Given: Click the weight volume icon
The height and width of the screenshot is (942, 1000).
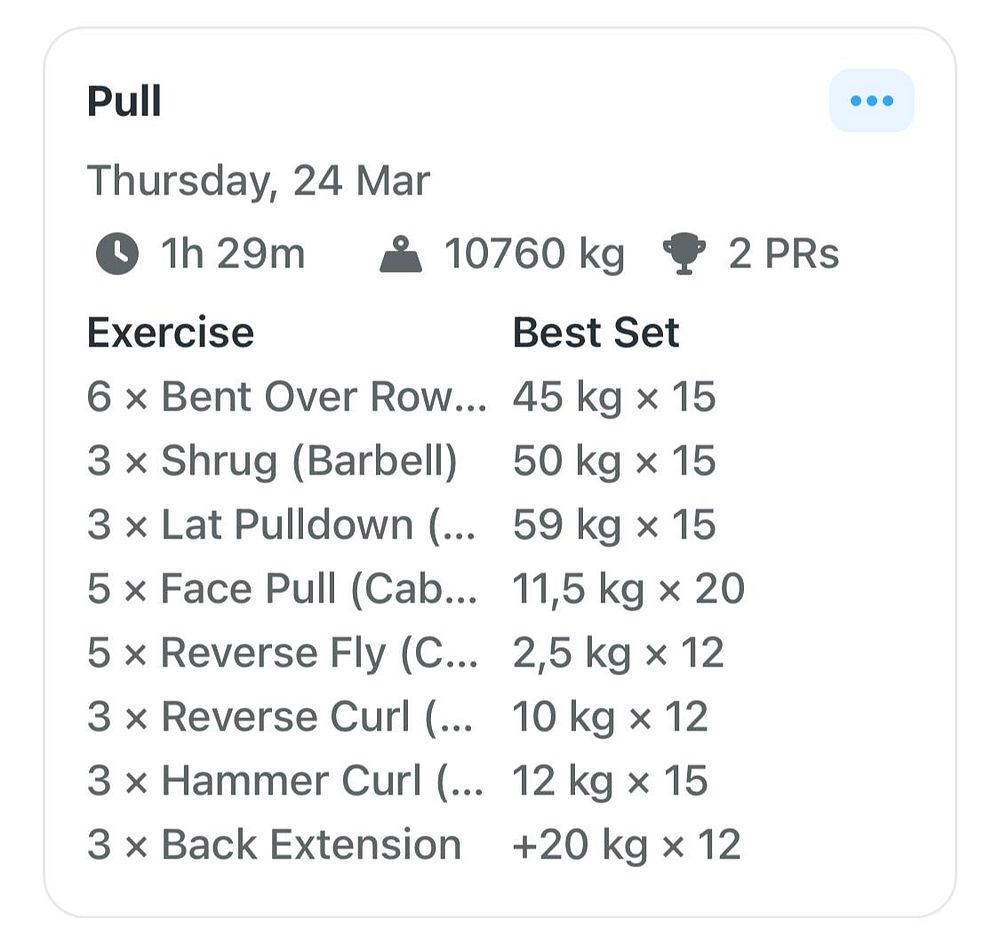Looking at the screenshot, I should coord(401,254).
